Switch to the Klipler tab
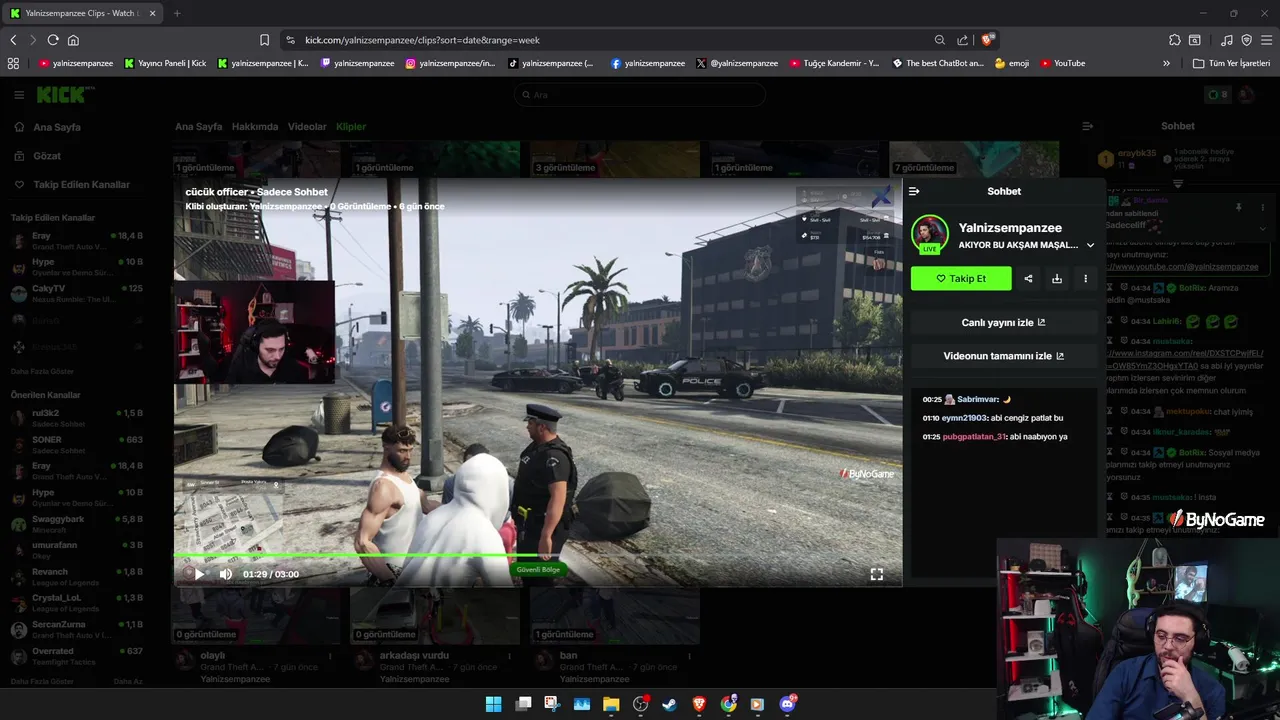Screen dimensions: 1280x720 coord(351,127)
